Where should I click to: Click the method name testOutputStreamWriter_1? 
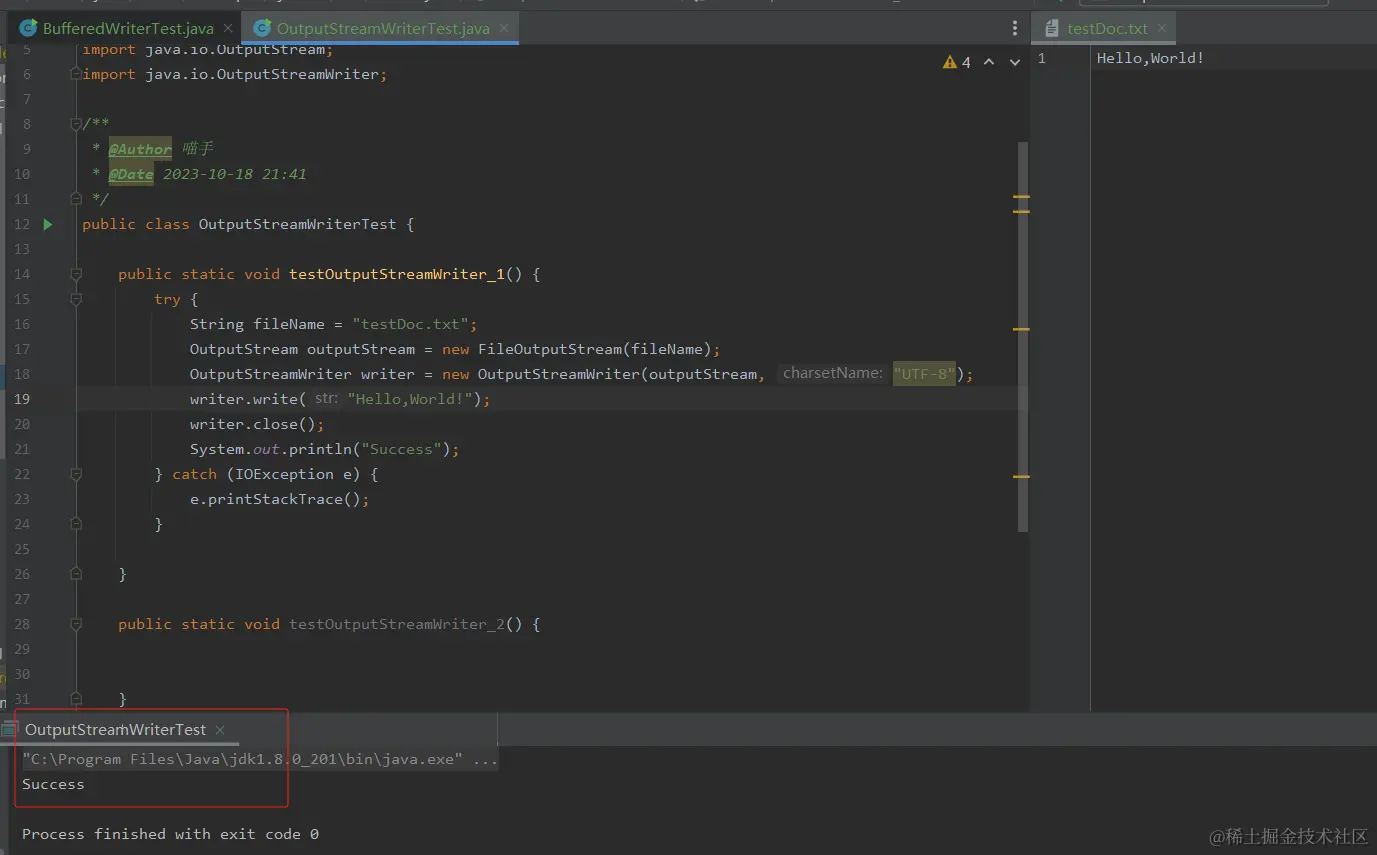coord(397,274)
